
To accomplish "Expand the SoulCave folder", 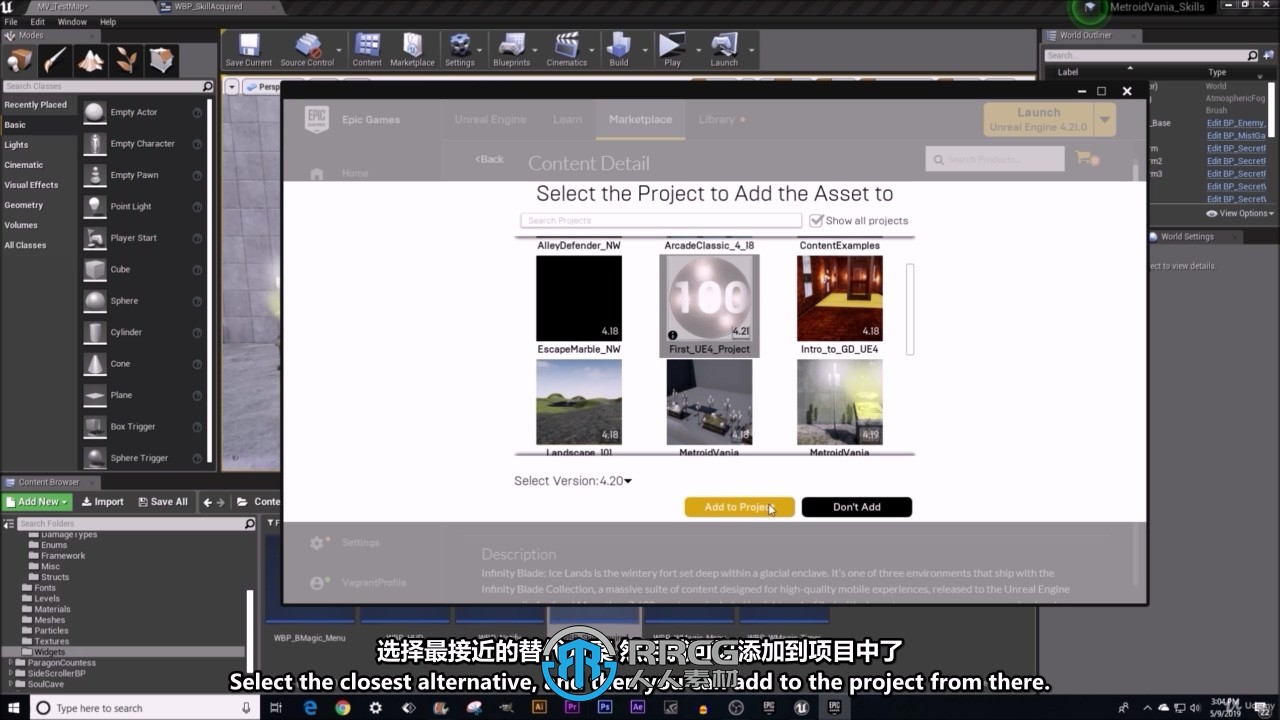I will pos(11,684).
